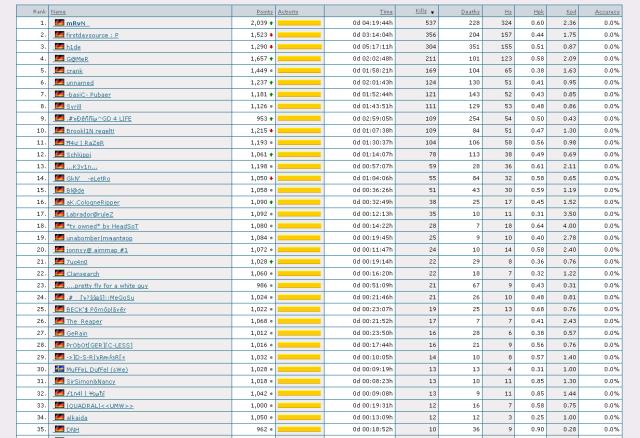The width and height of the screenshot is (640, 438).
Task: Open player profile for Schluppi
Action: (x=81, y=155)
